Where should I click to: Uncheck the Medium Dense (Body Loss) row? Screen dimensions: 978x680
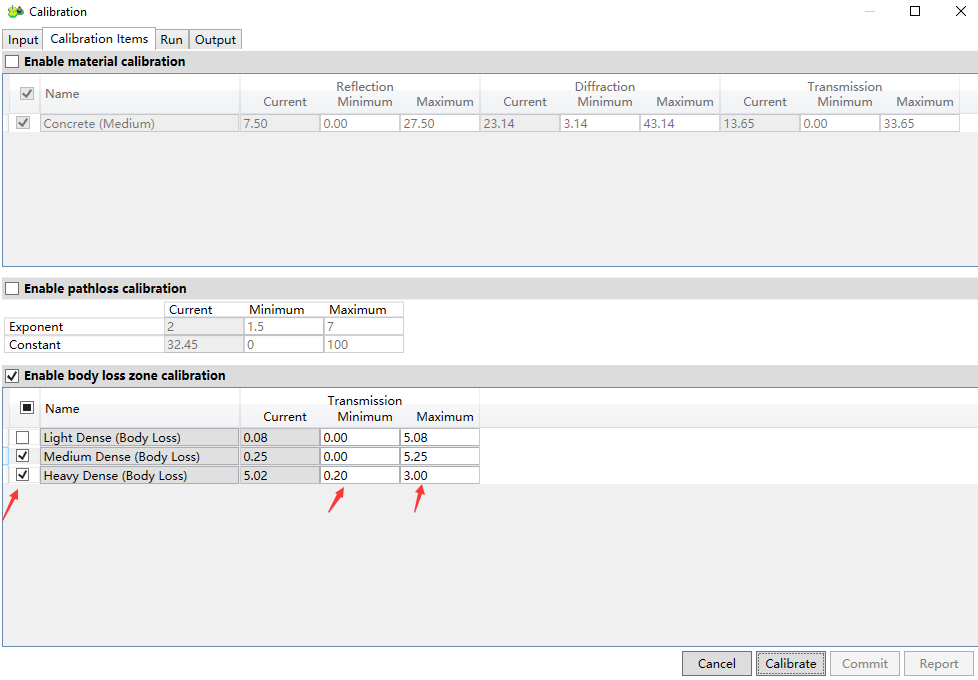click(x=22, y=456)
